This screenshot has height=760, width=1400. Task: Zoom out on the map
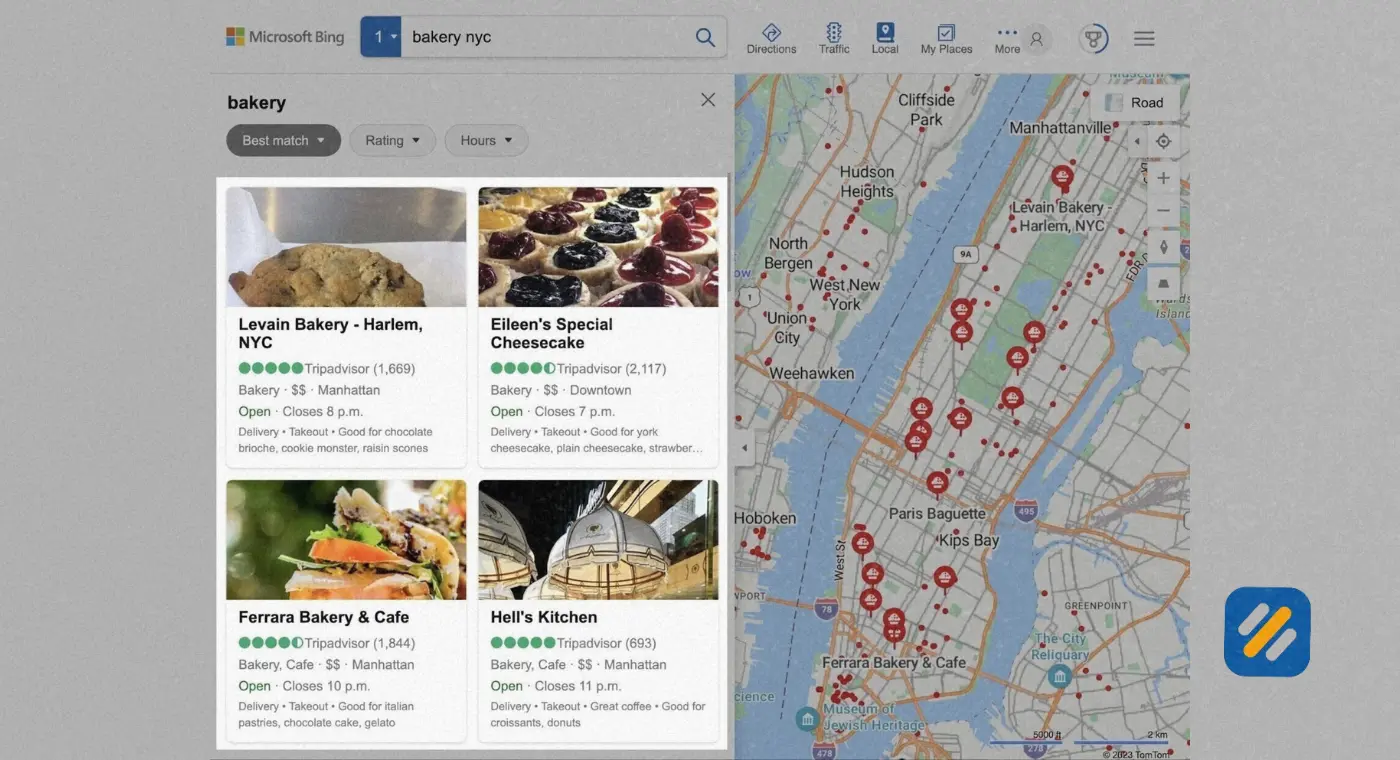1163,211
